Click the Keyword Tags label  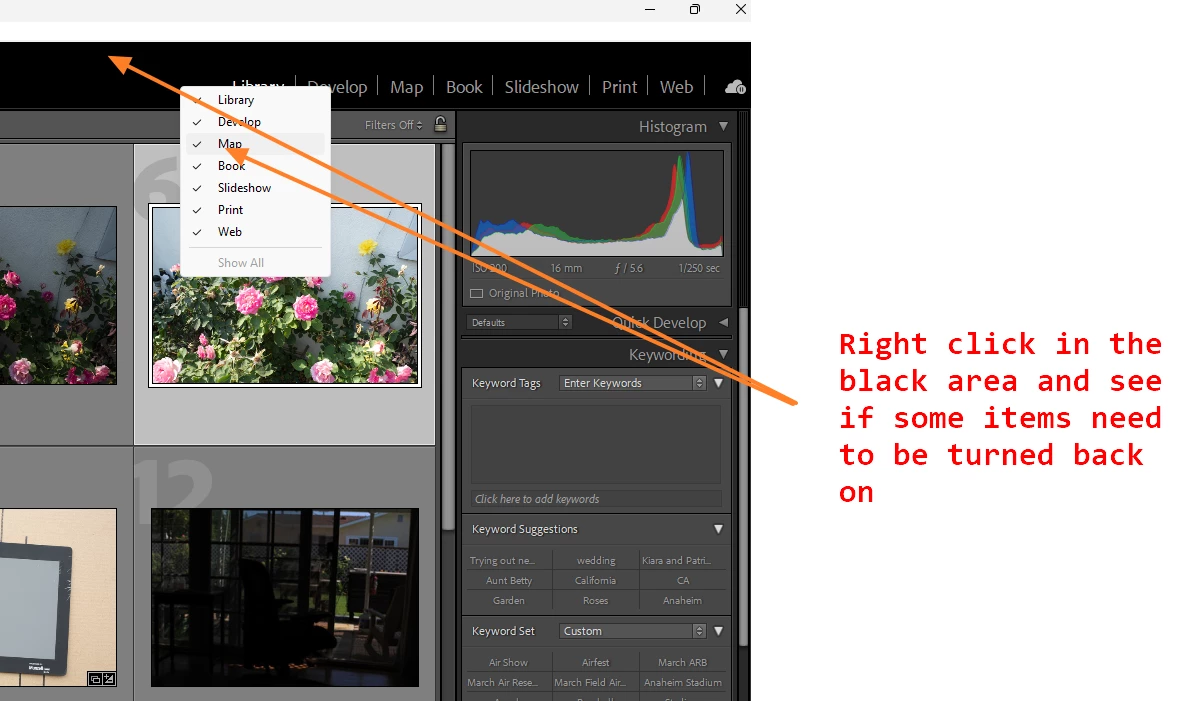point(506,383)
